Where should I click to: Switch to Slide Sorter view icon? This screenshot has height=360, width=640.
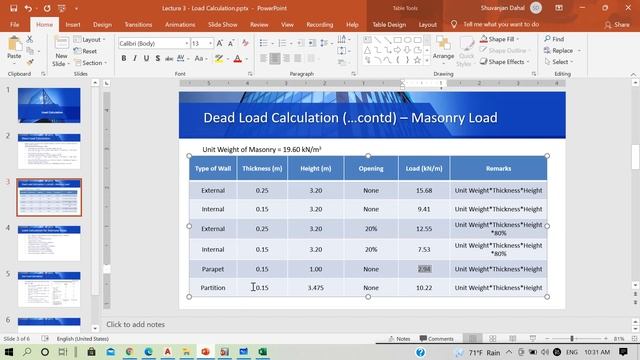point(493,339)
